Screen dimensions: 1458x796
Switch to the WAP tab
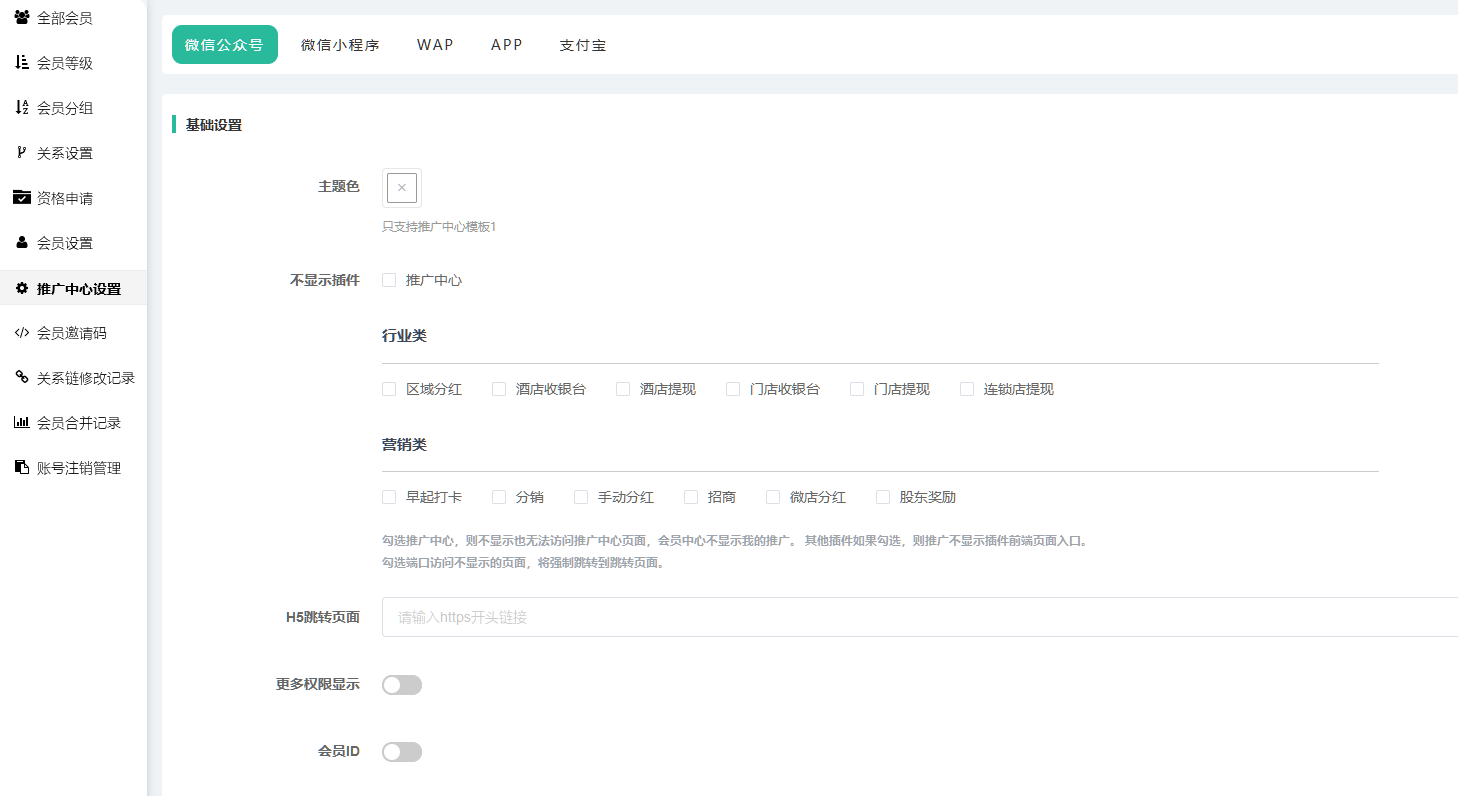click(435, 45)
